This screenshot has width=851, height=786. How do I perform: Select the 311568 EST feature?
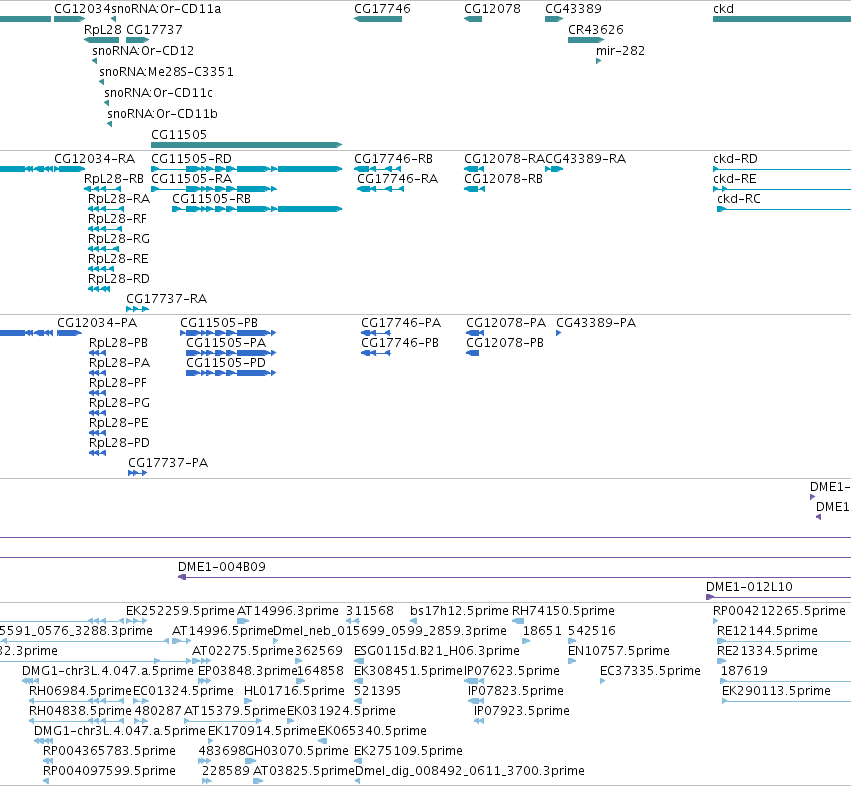(x=353, y=621)
